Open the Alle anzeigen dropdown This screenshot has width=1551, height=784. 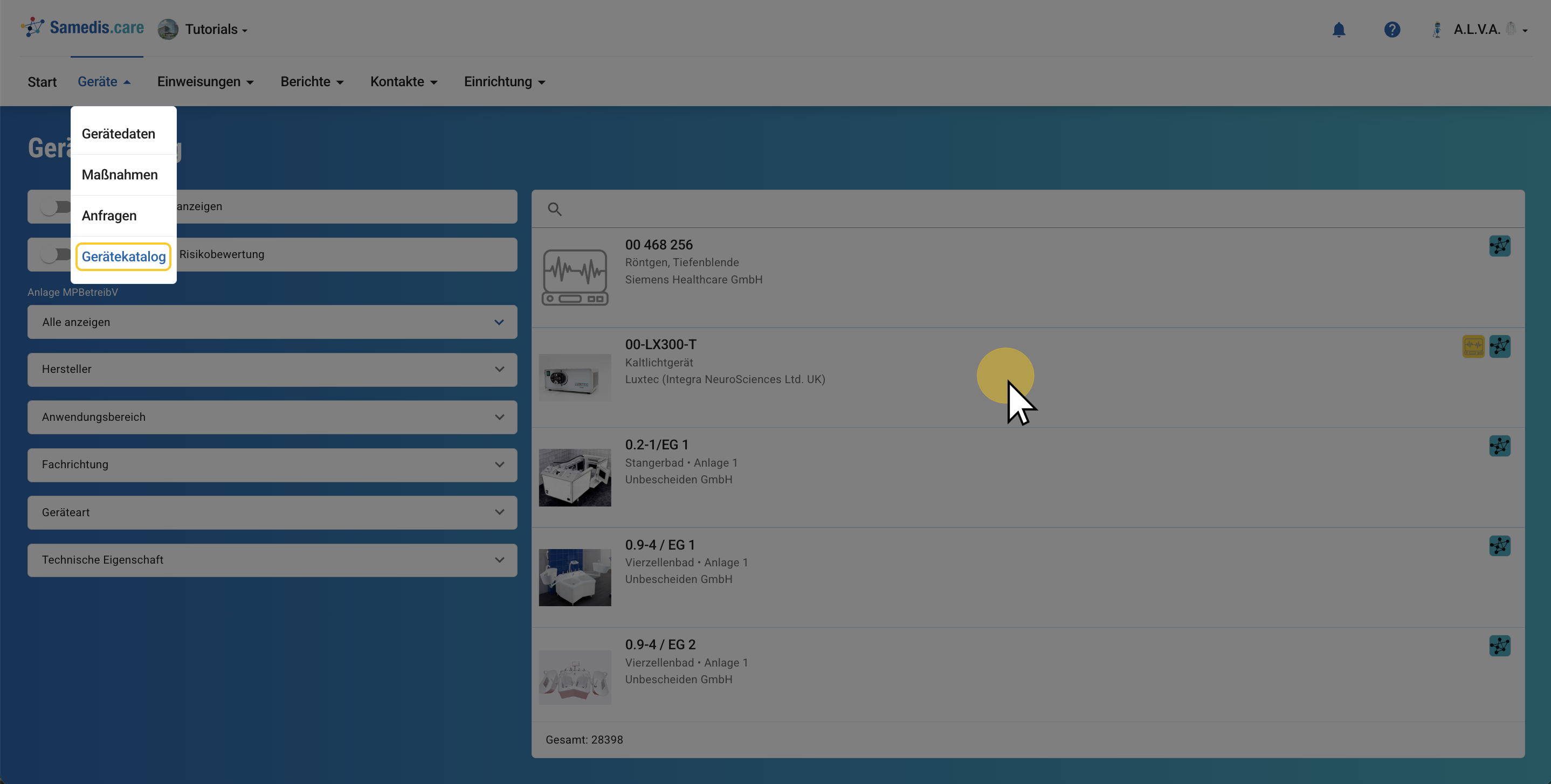click(x=272, y=322)
